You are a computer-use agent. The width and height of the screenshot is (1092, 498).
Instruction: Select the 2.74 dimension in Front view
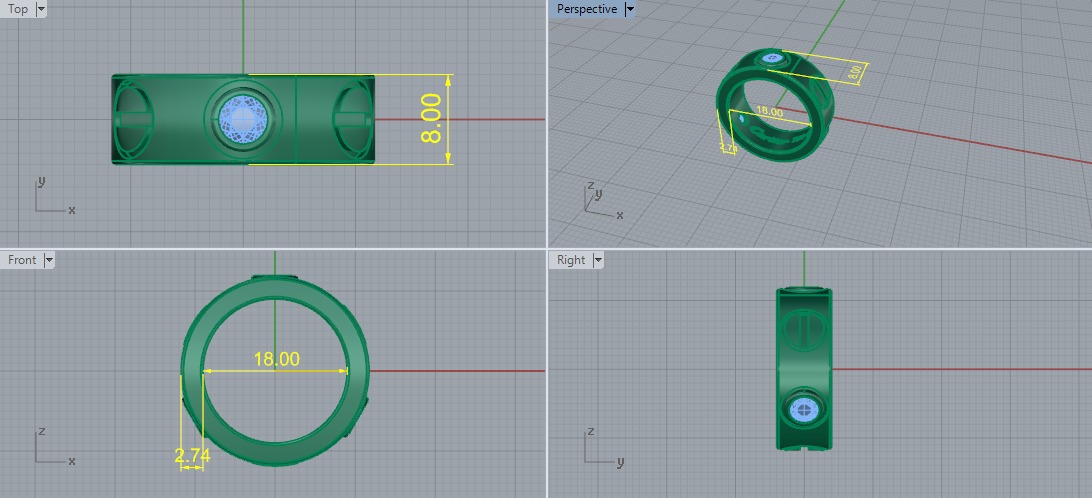tap(192, 456)
